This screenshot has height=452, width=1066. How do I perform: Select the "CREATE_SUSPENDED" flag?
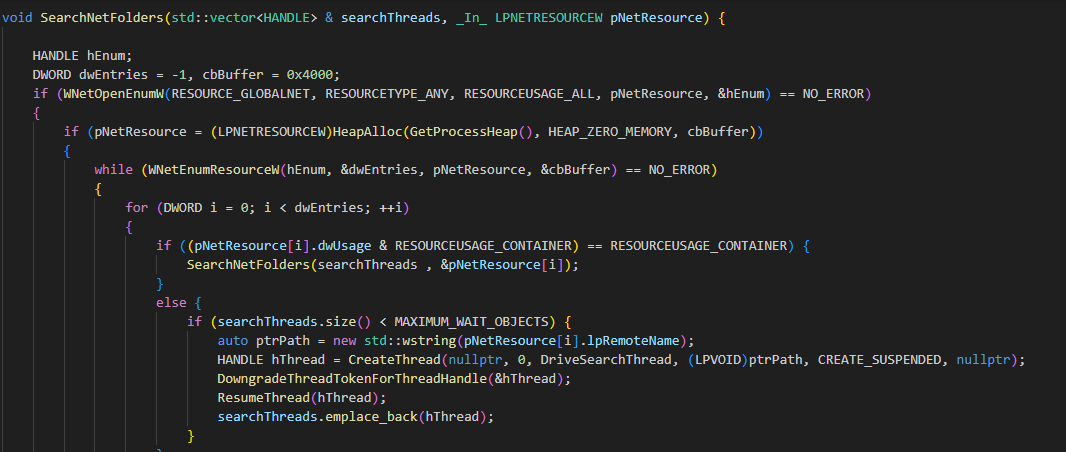coord(880,360)
